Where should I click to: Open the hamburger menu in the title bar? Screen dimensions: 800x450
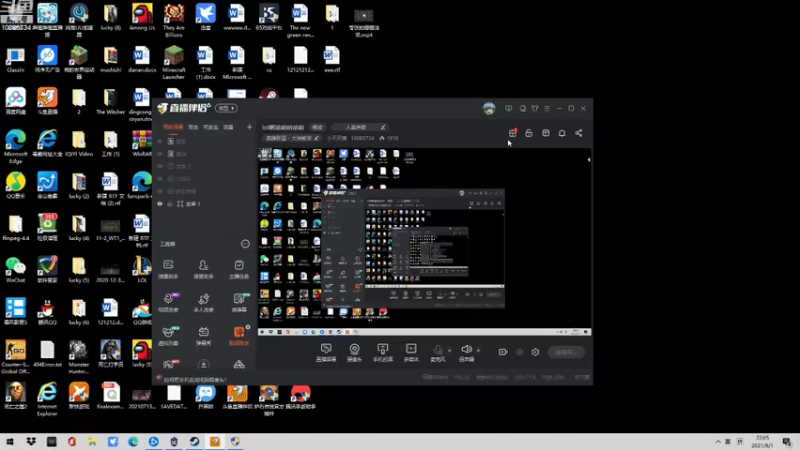point(547,108)
